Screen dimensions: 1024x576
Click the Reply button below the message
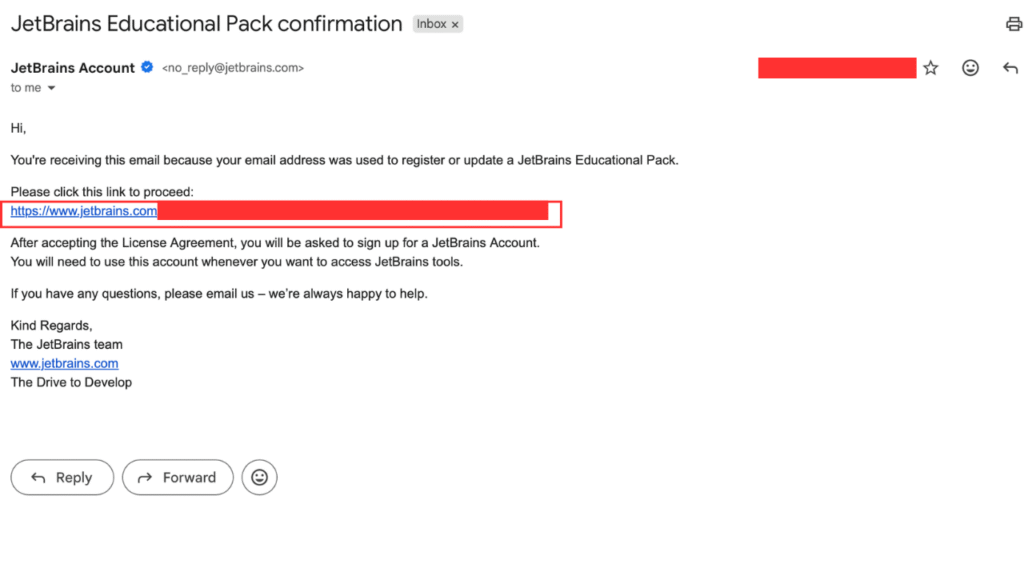(x=62, y=478)
